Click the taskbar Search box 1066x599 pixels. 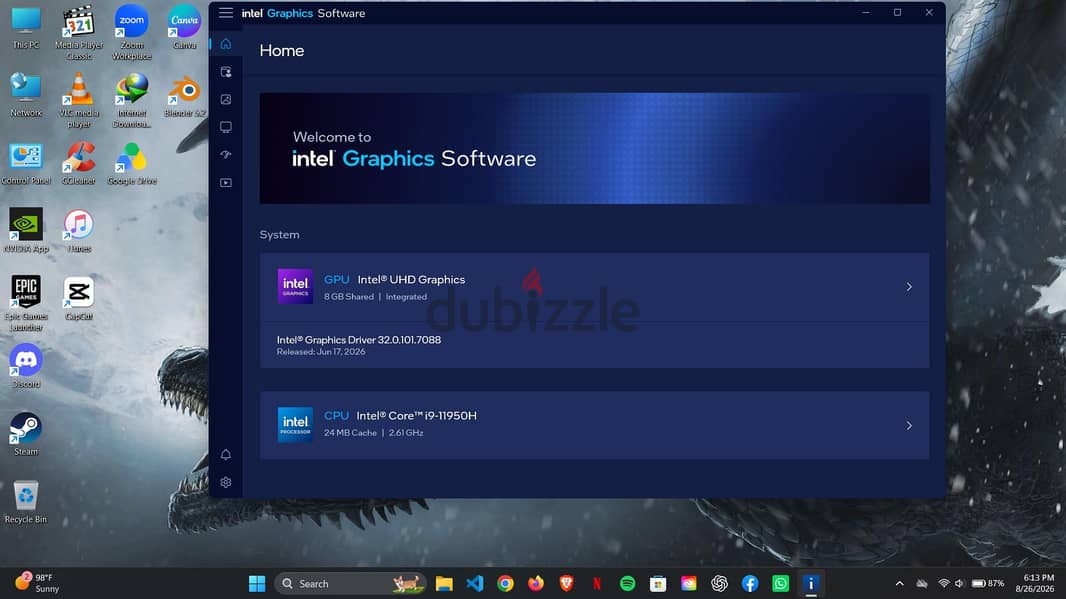pyautogui.click(x=351, y=583)
